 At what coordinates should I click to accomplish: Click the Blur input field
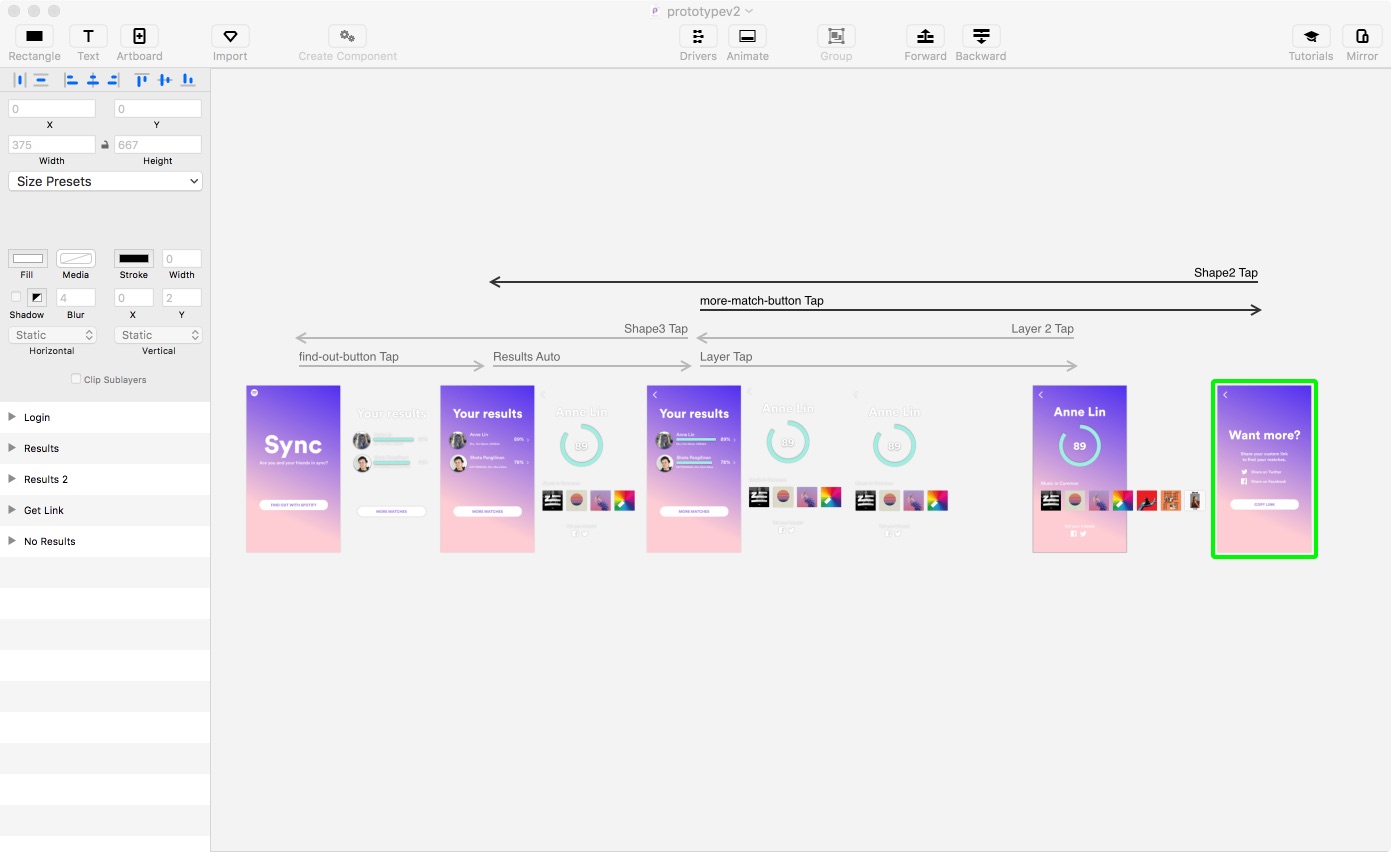[x=76, y=297]
